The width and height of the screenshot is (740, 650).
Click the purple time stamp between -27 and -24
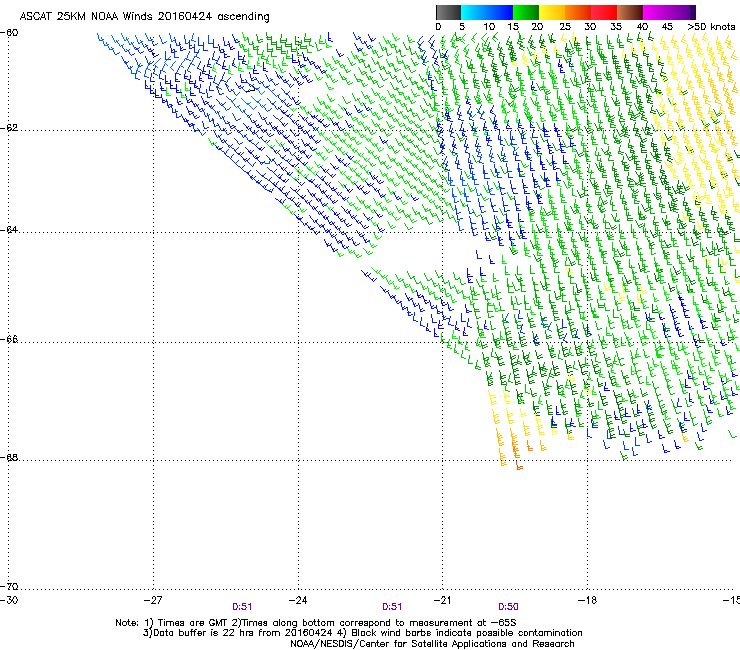click(242, 607)
